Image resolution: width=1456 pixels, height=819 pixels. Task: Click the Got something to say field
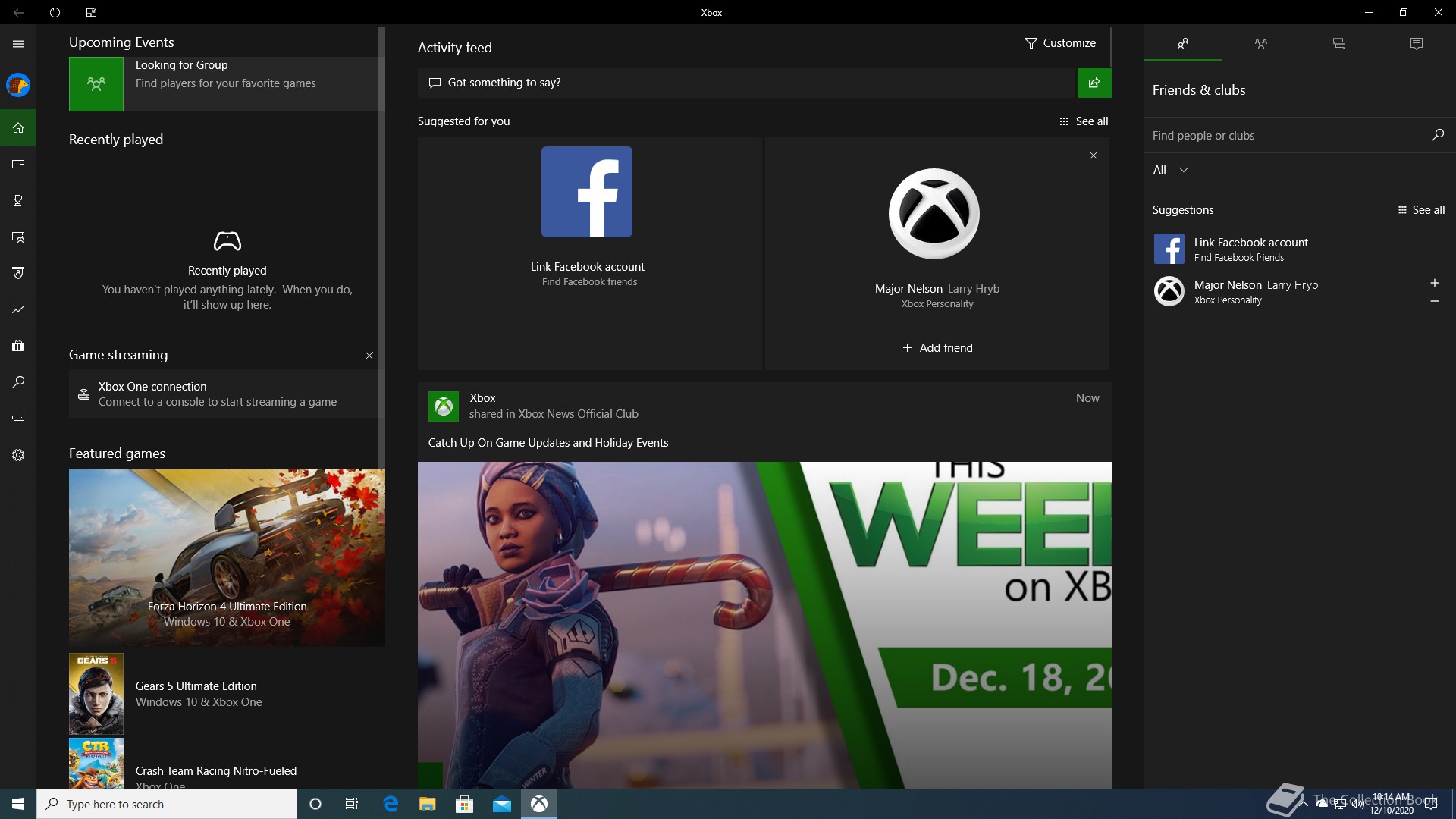pos(747,83)
